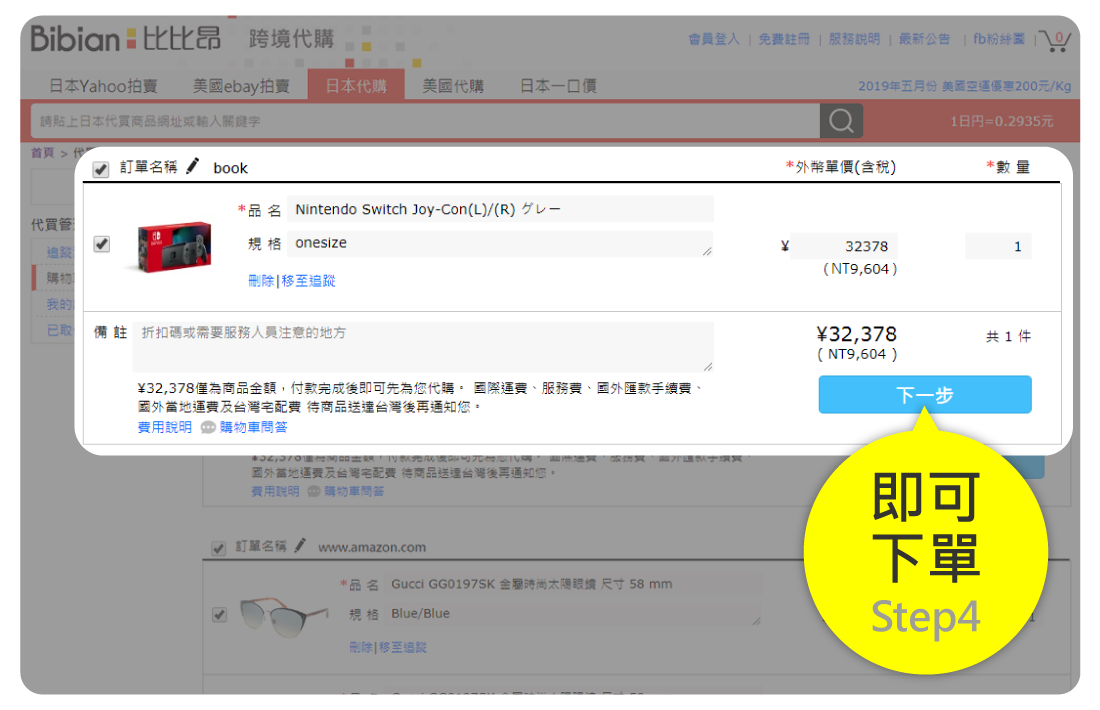Click the 規格 field showing onesize
Viewport: 1100px width, 710px height.
[x=500, y=243]
